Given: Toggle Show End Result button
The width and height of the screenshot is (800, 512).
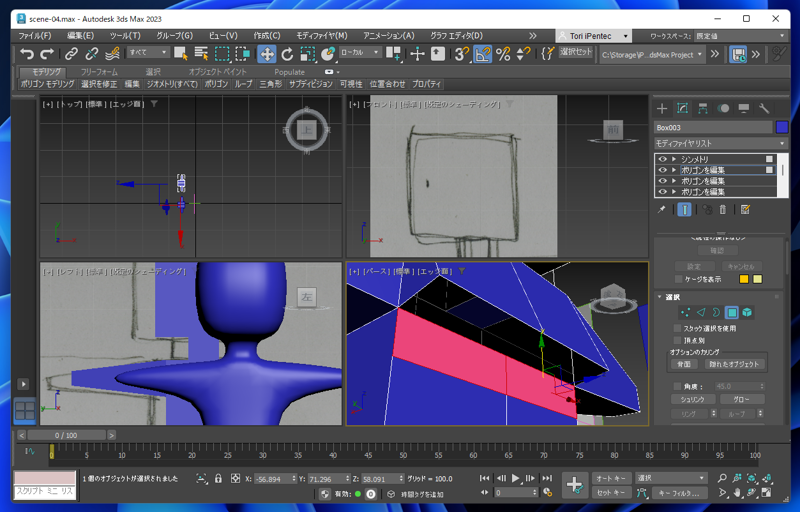Looking at the screenshot, I should (x=684, y=210).
